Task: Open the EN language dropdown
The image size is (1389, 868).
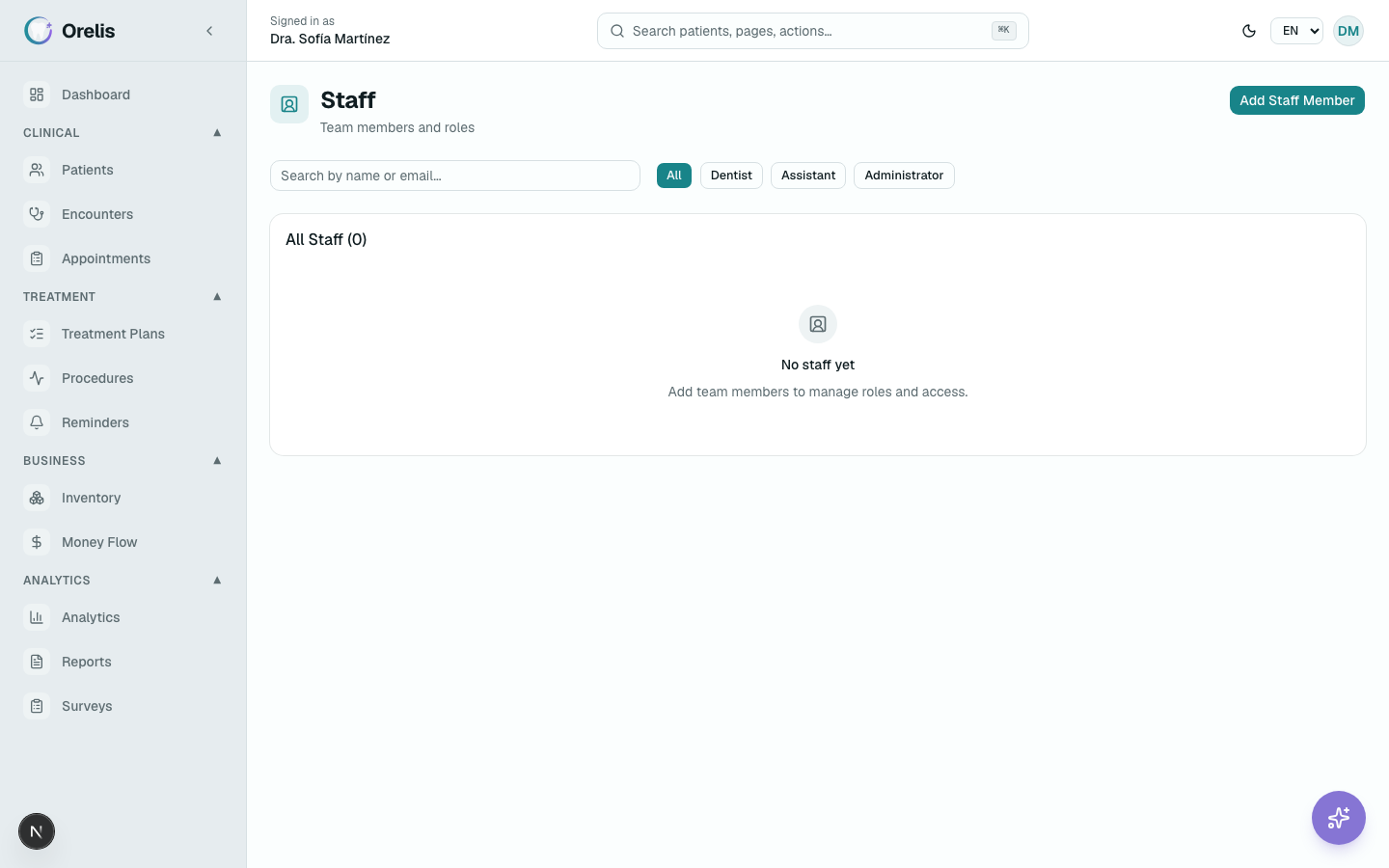Action: (1296, 31)
